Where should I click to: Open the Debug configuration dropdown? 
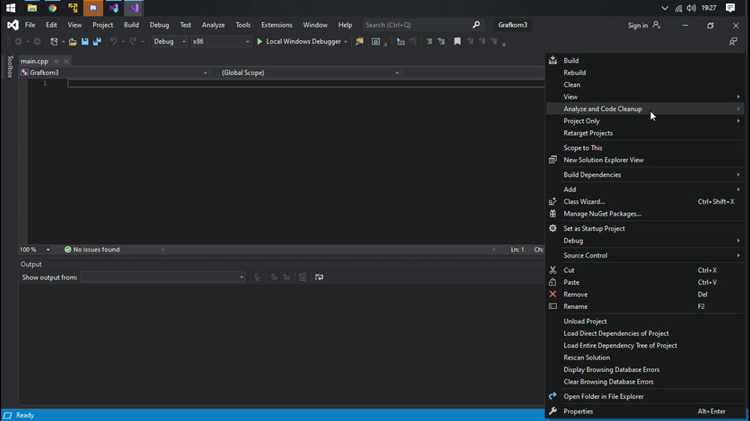pos(169,42)
